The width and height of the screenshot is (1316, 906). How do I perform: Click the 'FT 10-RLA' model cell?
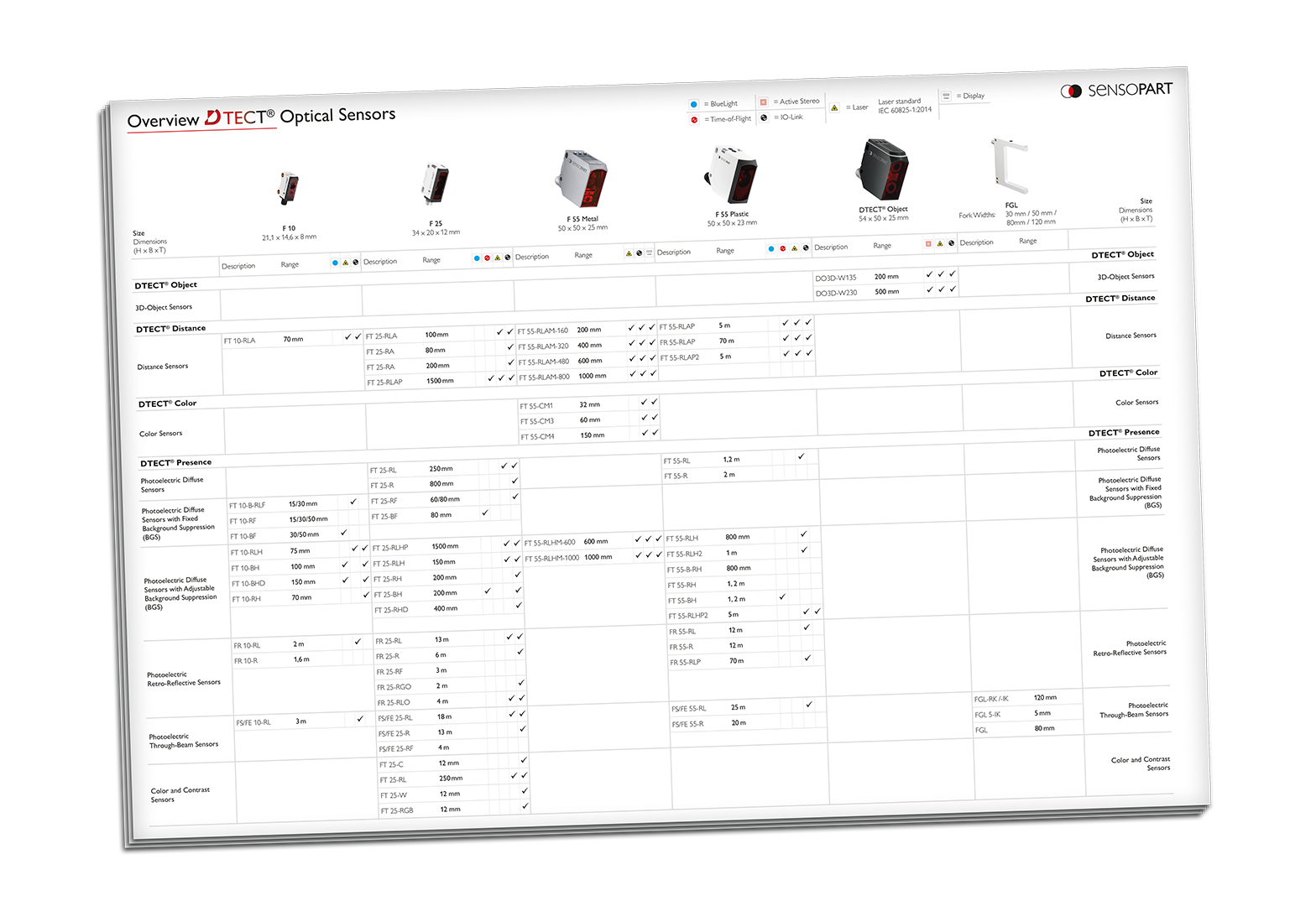[239, 341]
